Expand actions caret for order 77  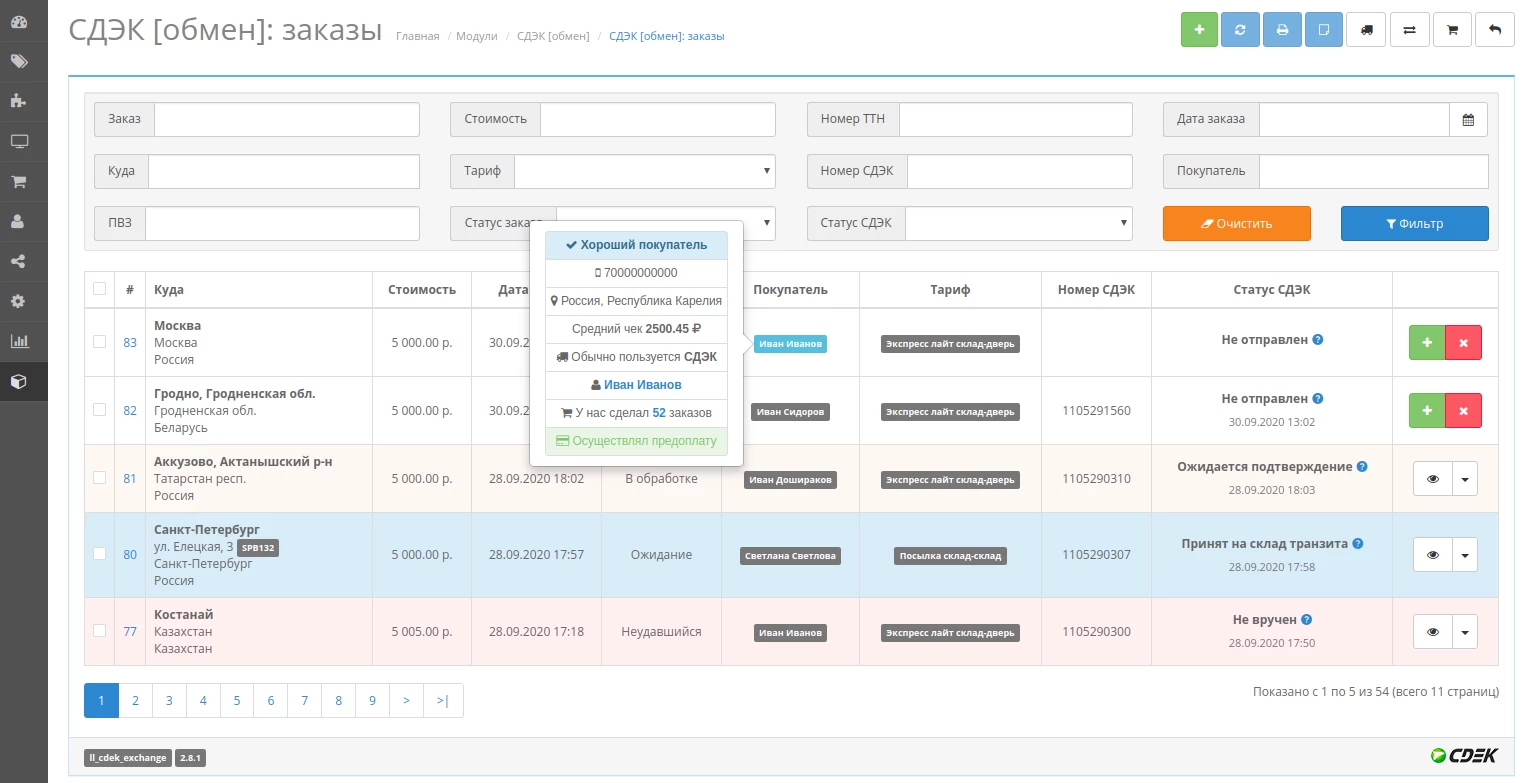point(1465,632)
